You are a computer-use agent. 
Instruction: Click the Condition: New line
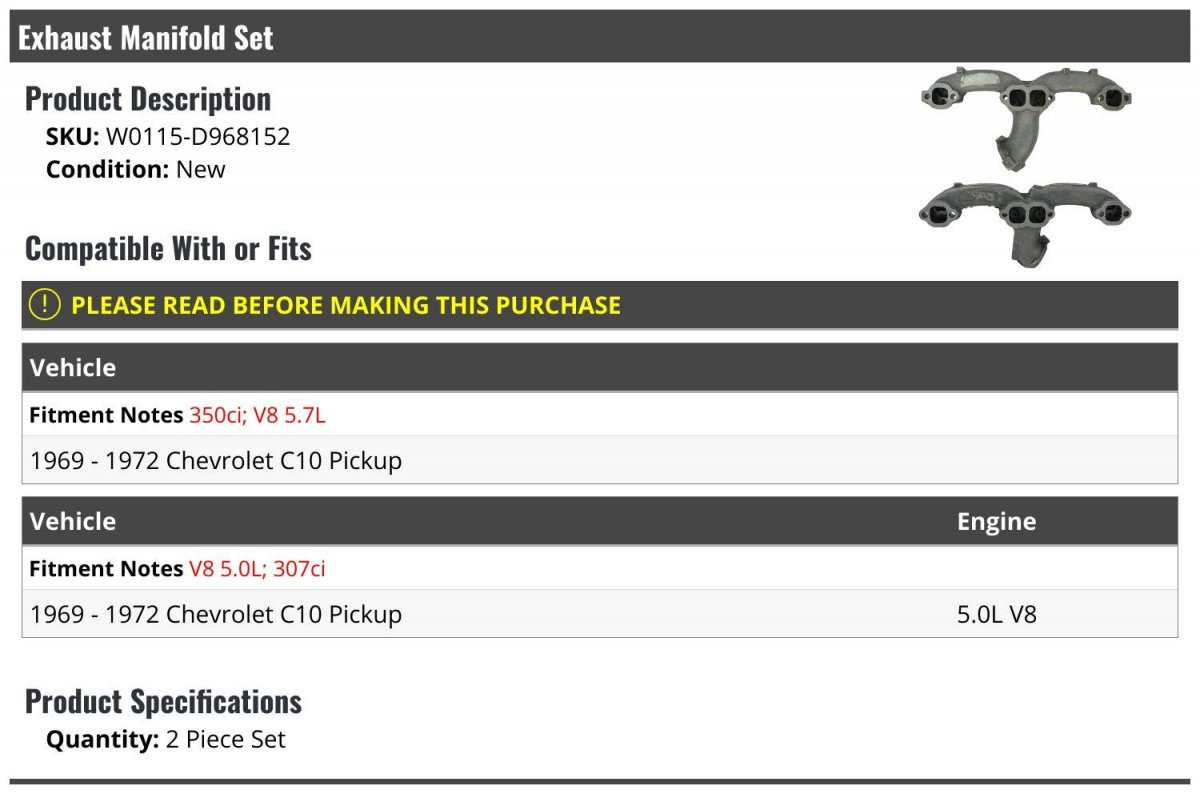[x=136, y=169]
